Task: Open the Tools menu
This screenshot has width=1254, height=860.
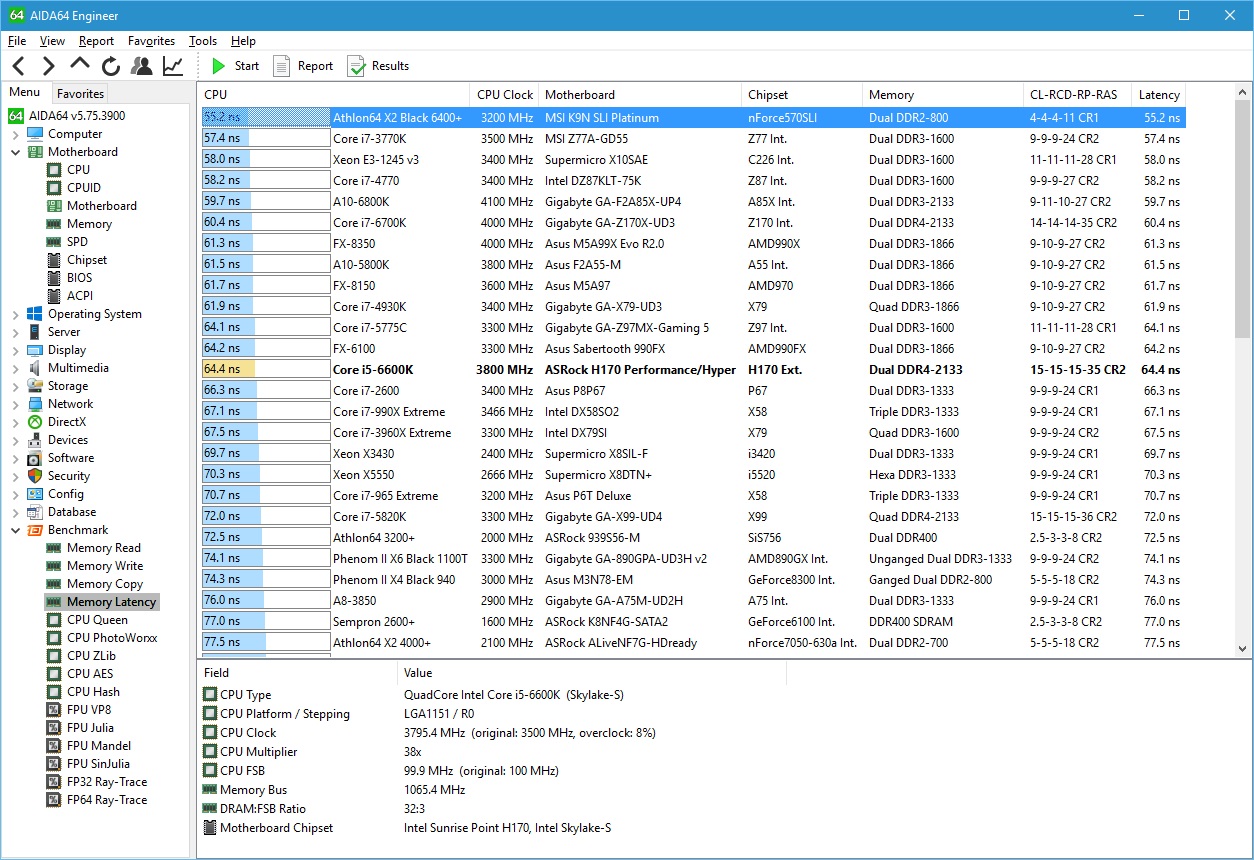Action: point(203,41)
